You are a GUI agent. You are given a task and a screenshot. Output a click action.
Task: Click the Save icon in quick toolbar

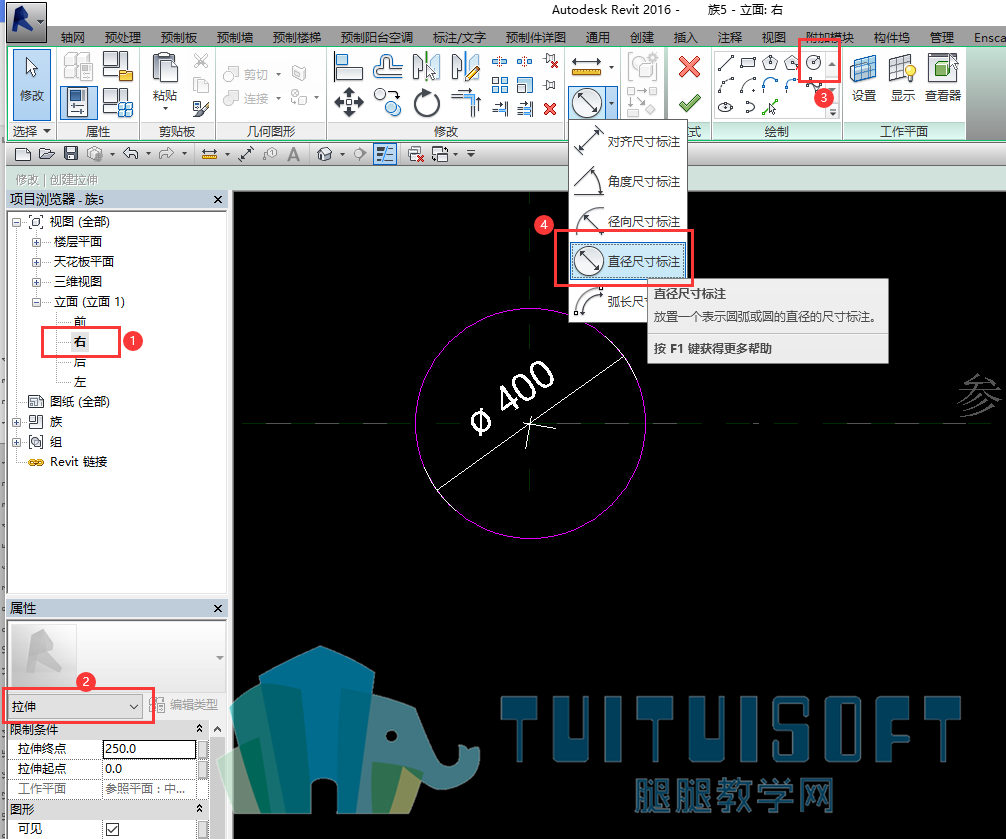pyautogui.click(x=71, y=154)
